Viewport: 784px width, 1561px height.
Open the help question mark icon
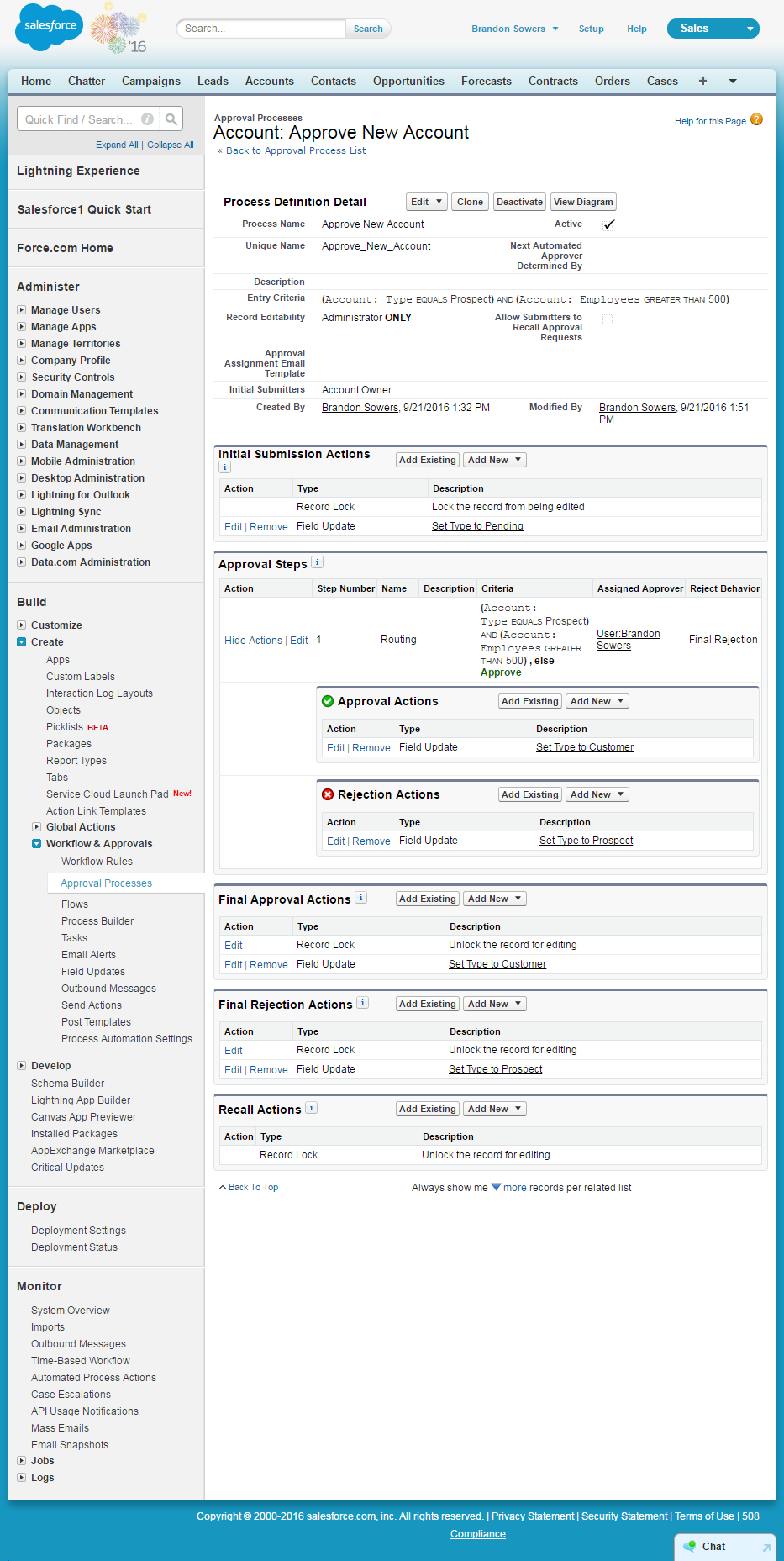pos(756,119)
